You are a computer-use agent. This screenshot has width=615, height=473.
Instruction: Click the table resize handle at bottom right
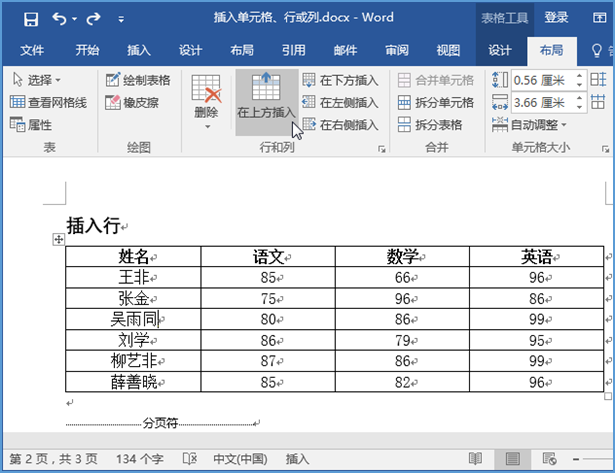click(608, 396)
